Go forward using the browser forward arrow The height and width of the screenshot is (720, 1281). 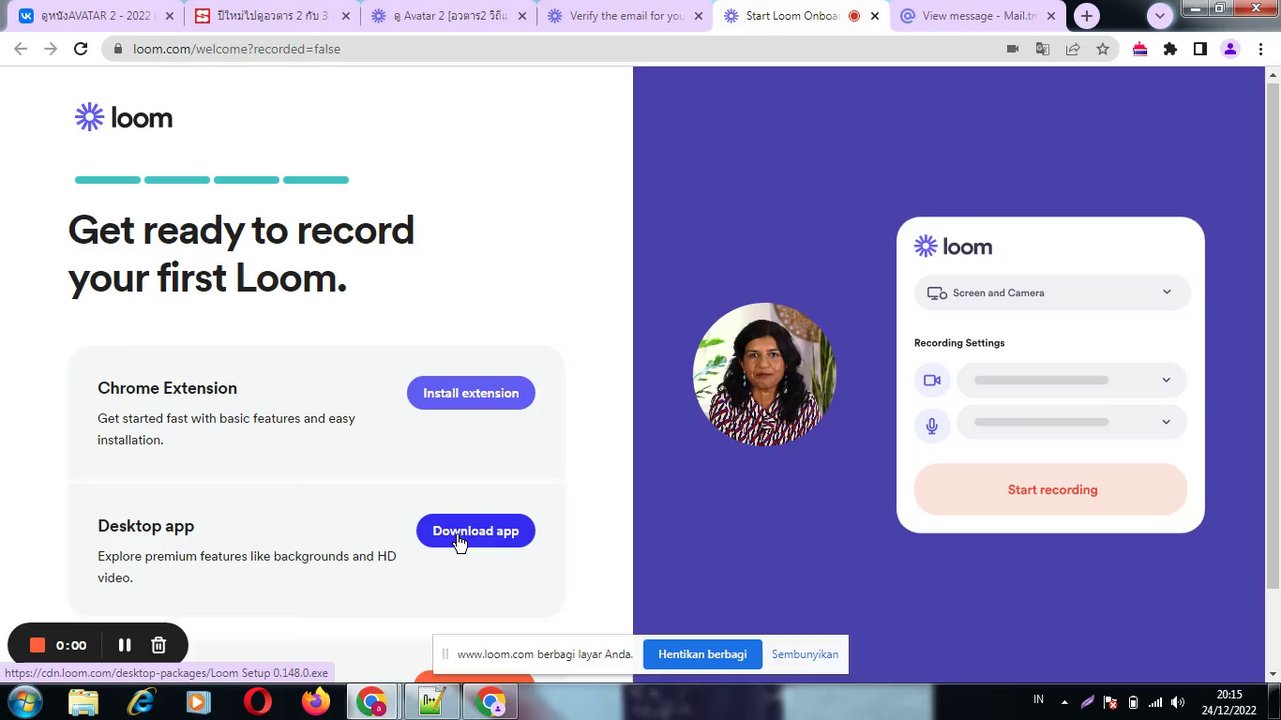tap(50, 48)
